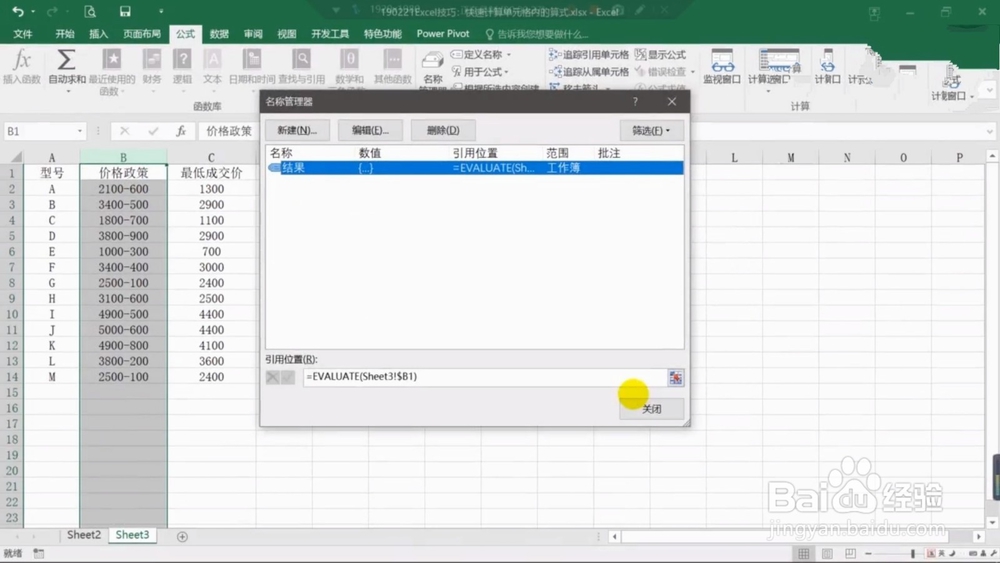Open the Text functions icon
The height and width of the screenshot is (563, 1000).
click(212, 59)
